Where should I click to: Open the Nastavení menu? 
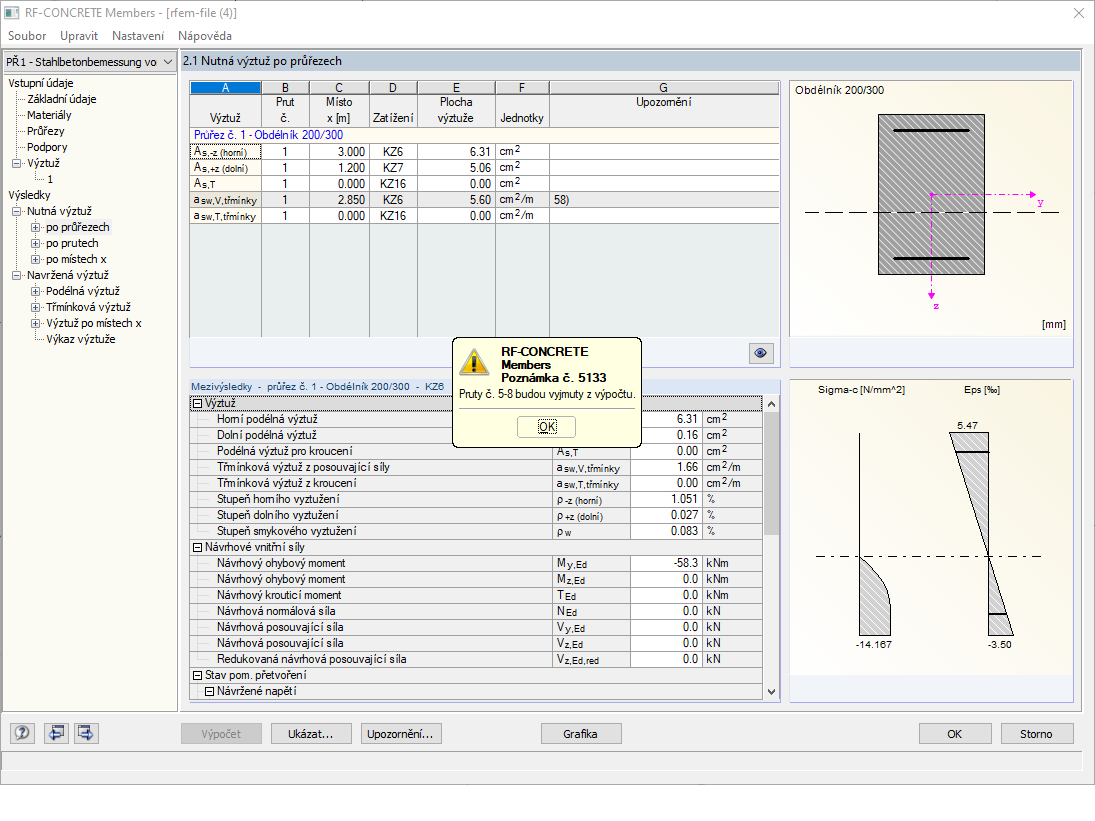(138, 35)
